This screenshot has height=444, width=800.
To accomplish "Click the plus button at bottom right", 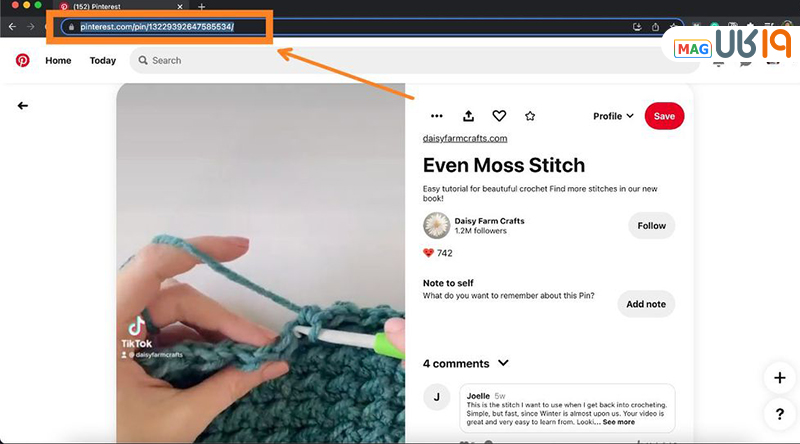I will click(779, 378).
